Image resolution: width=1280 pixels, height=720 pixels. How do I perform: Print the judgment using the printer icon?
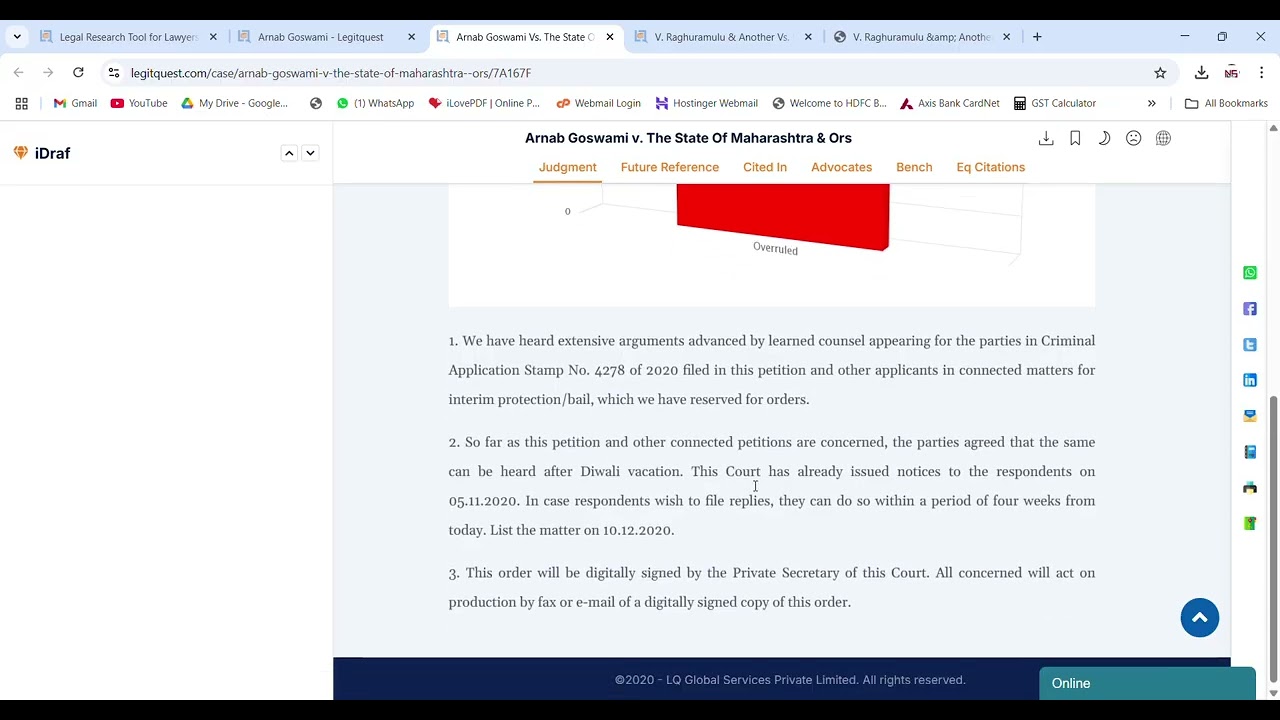1250,488
